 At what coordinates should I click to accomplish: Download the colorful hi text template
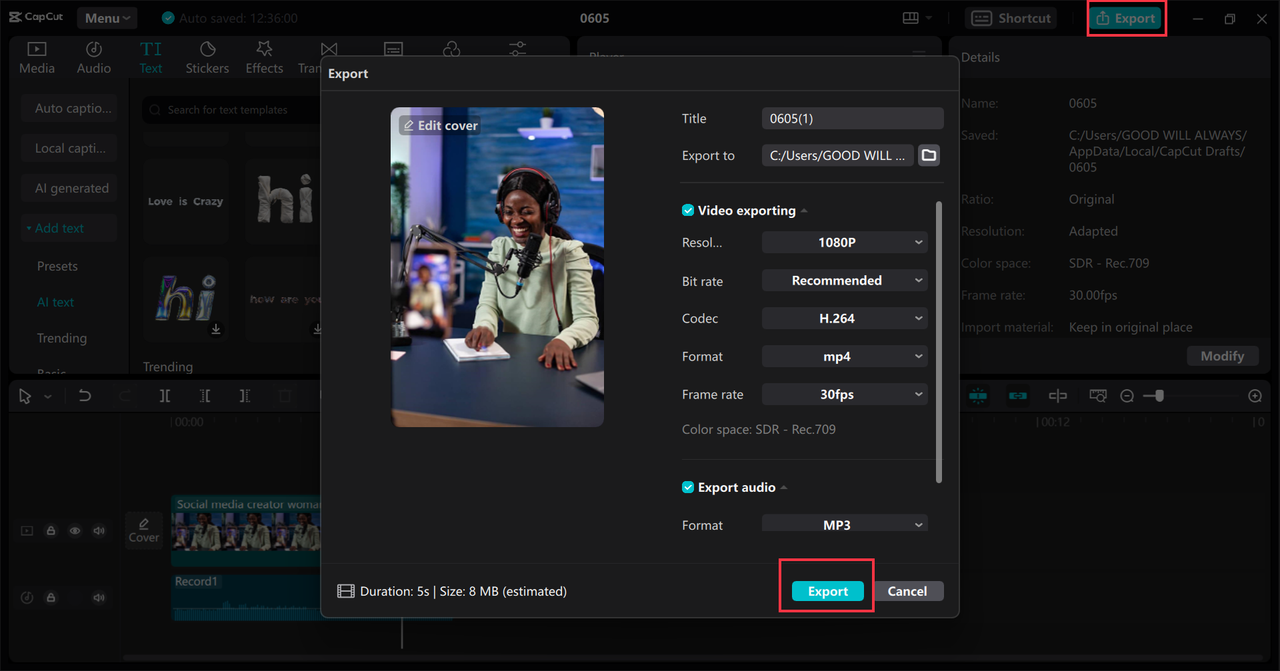click(x=216, y=329)
